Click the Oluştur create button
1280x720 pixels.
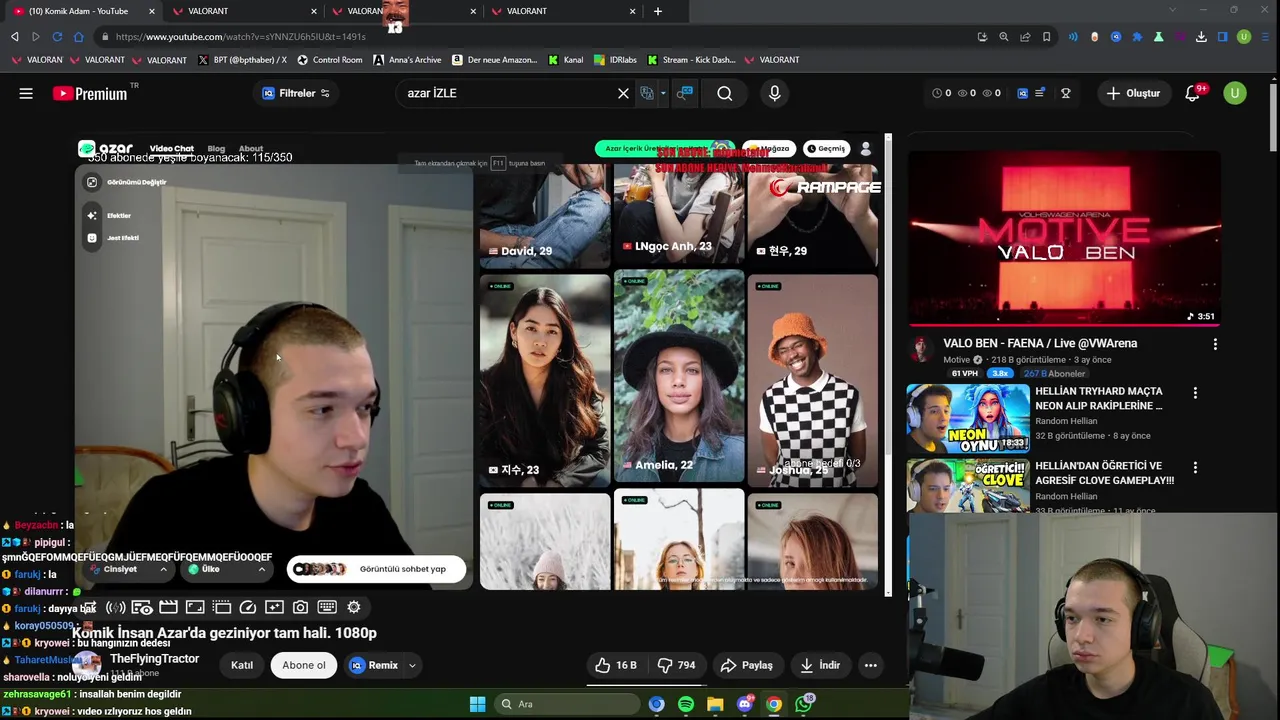(1133, 93)
